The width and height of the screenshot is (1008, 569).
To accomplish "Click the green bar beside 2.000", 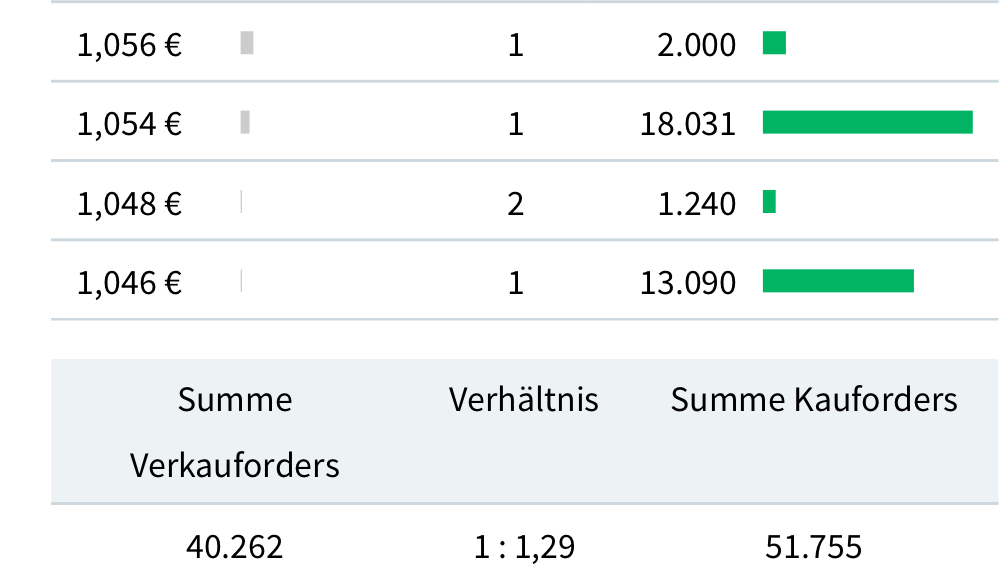I will pyautogui.click(x=774, y=43).
